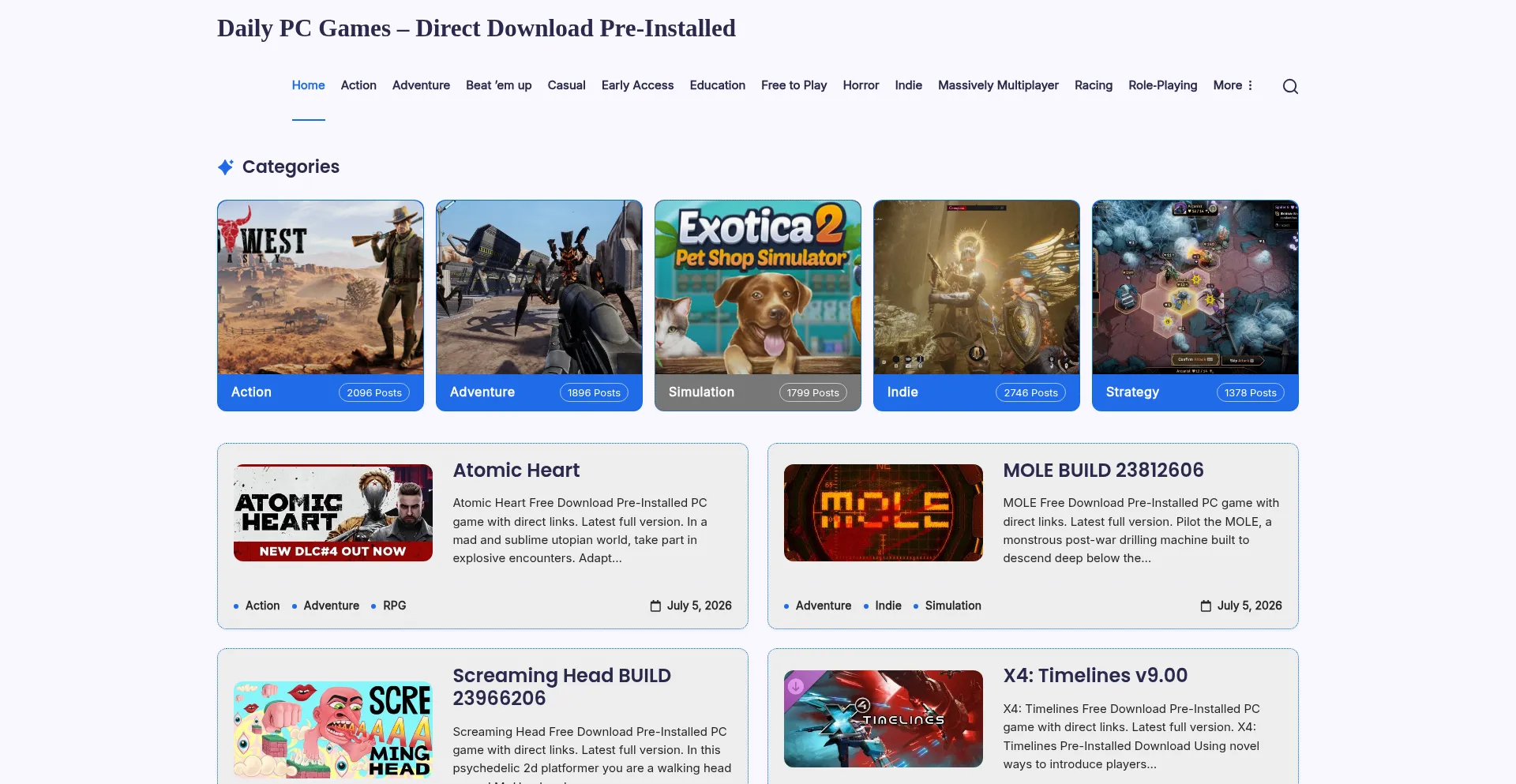This screenshot has width=1516, height=784.
Task: Click the Action category card label
Action: (x=251, y=392)
